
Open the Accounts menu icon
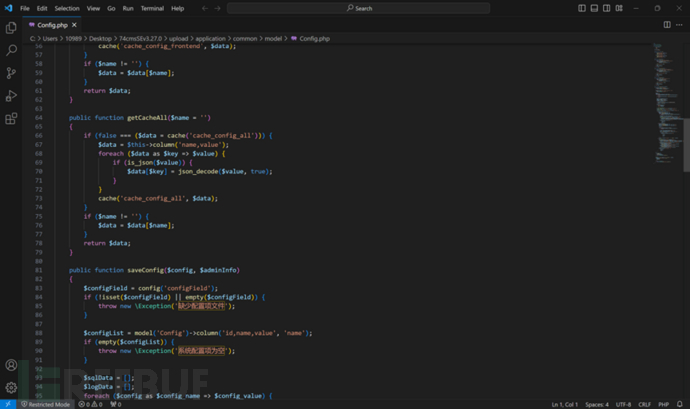[x=11, y=365]
